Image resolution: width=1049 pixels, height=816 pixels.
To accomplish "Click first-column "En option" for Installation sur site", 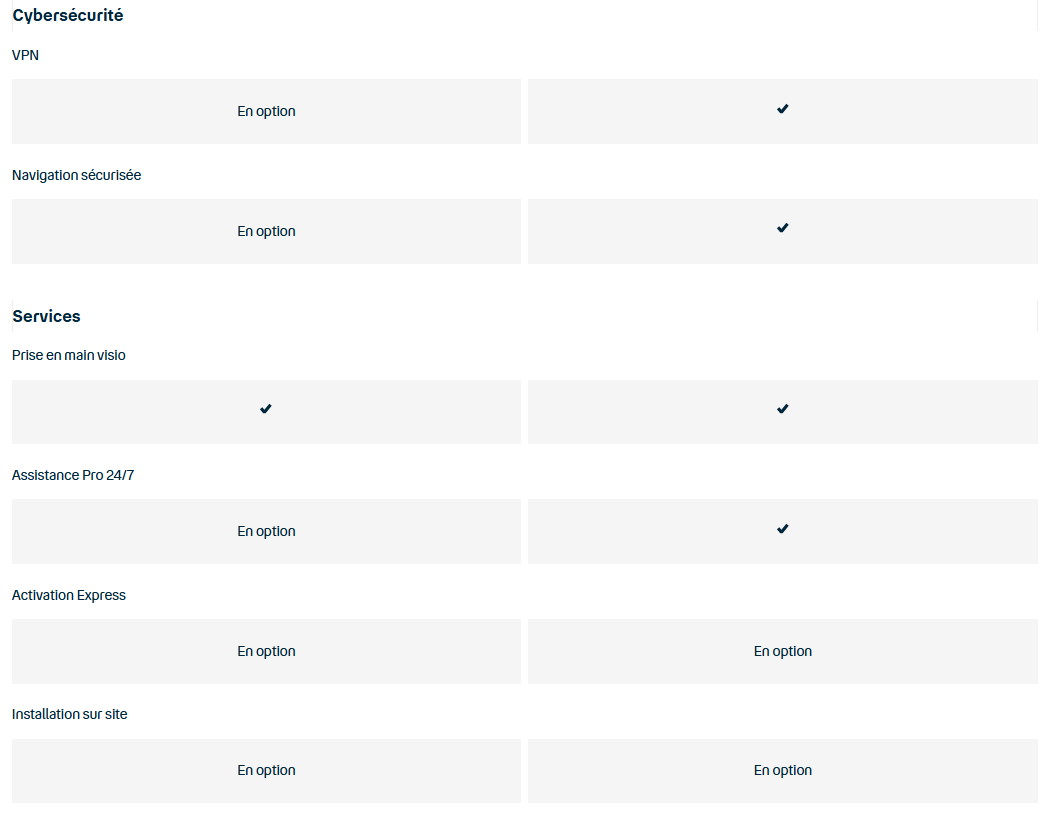I will tap(266, 771).
